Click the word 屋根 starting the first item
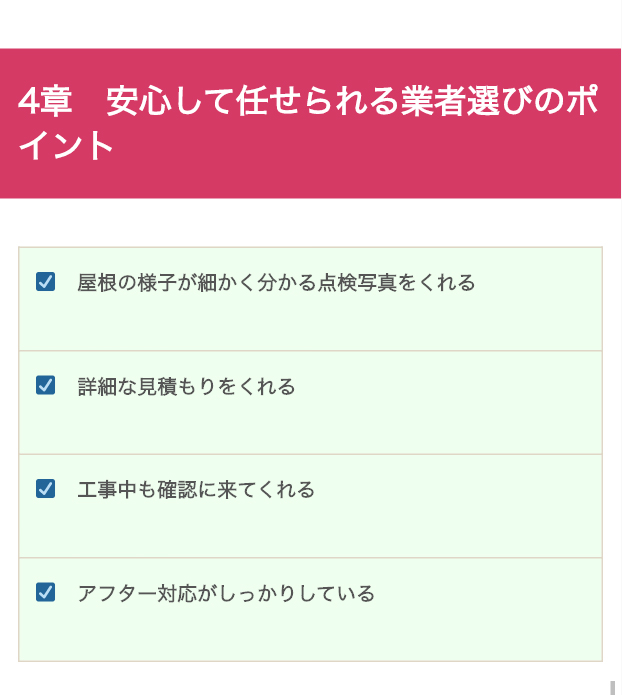Screen dimensions: 622x695 [97, 282]
